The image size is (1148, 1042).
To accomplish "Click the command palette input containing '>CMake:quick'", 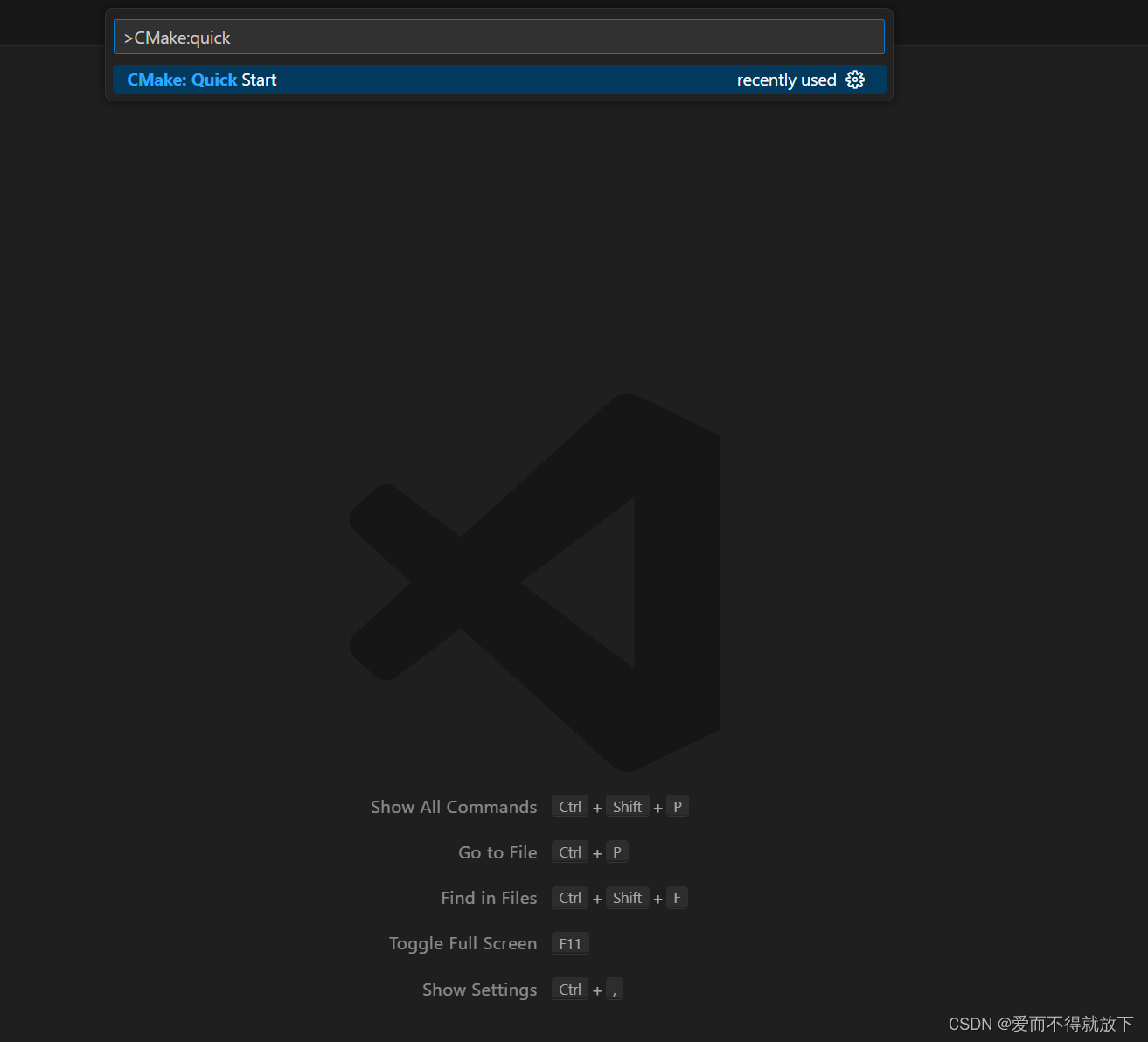I will point(498,38).
